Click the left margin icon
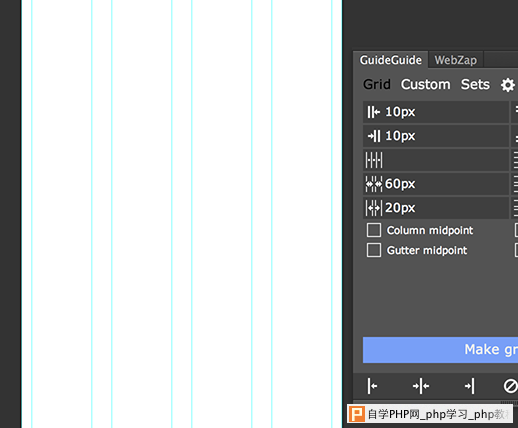 pyautogui.click(x=374, y=112)
